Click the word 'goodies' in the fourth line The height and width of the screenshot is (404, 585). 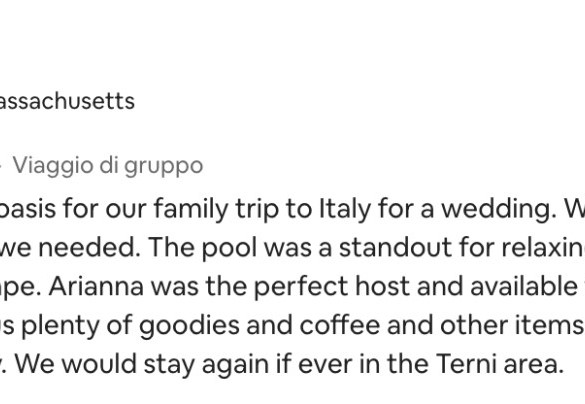pyautogui.click(x=189, y=325)
